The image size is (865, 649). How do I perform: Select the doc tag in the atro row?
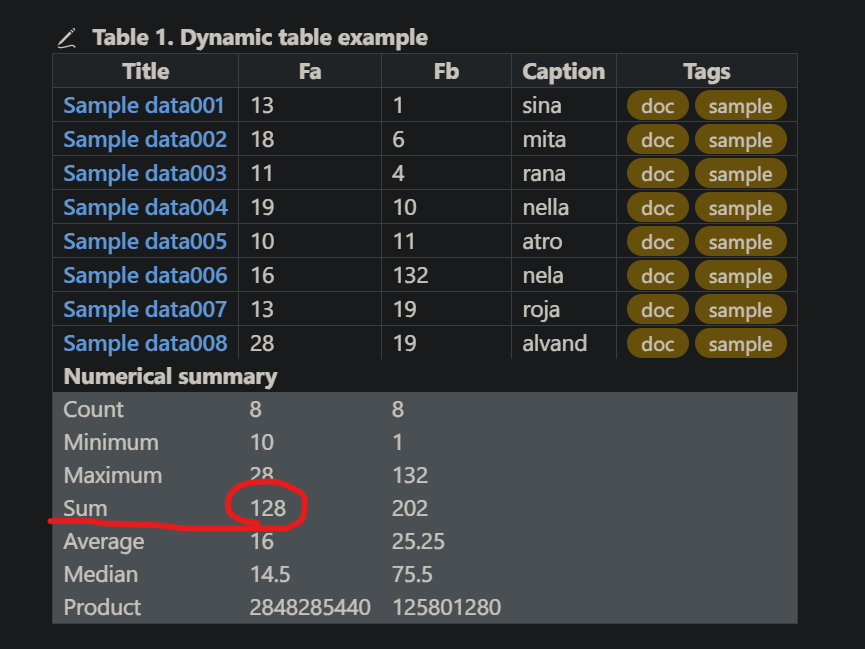tap(658, 242)
